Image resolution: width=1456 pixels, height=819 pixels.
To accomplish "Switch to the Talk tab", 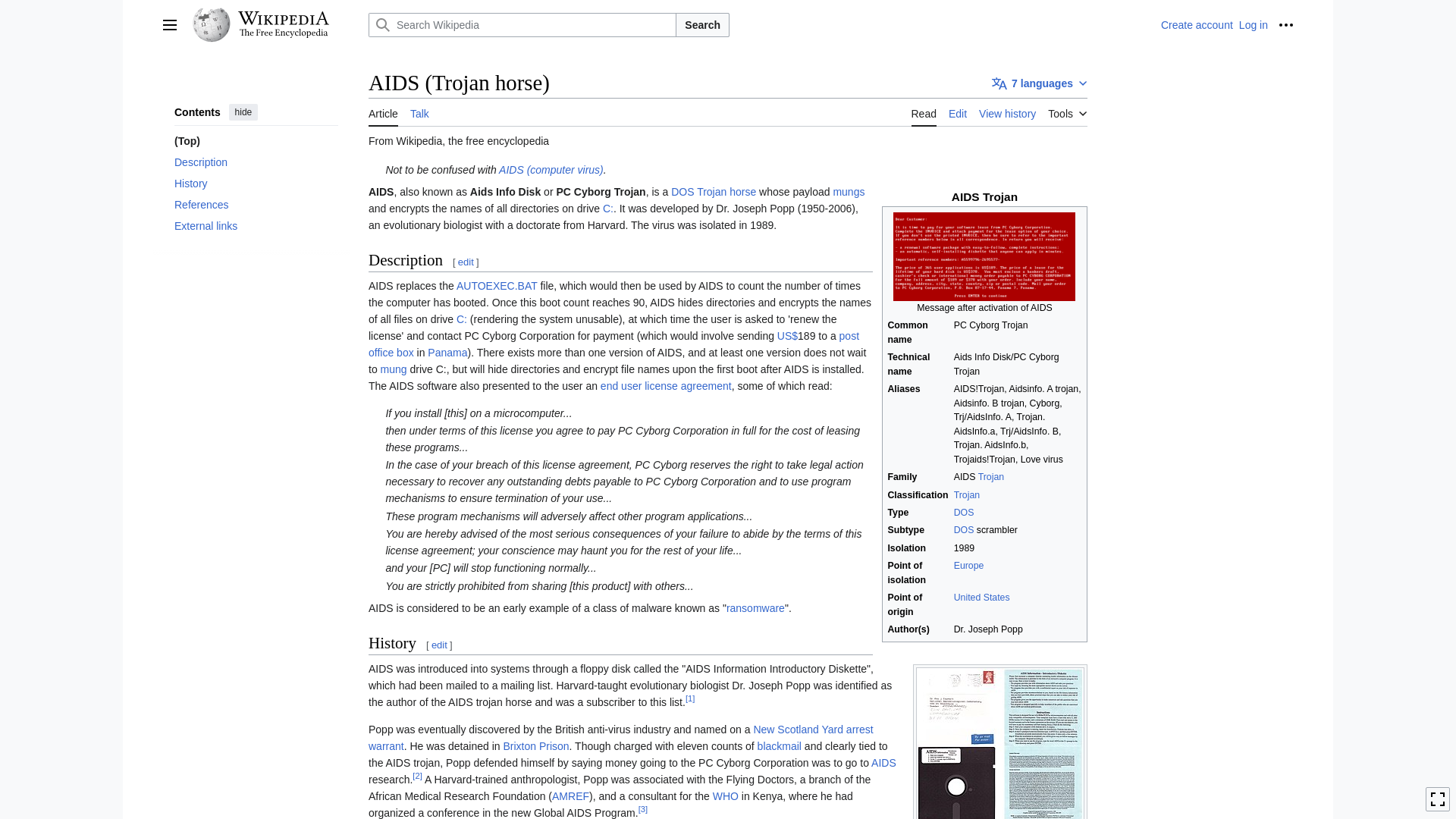I will click(419, 114).
